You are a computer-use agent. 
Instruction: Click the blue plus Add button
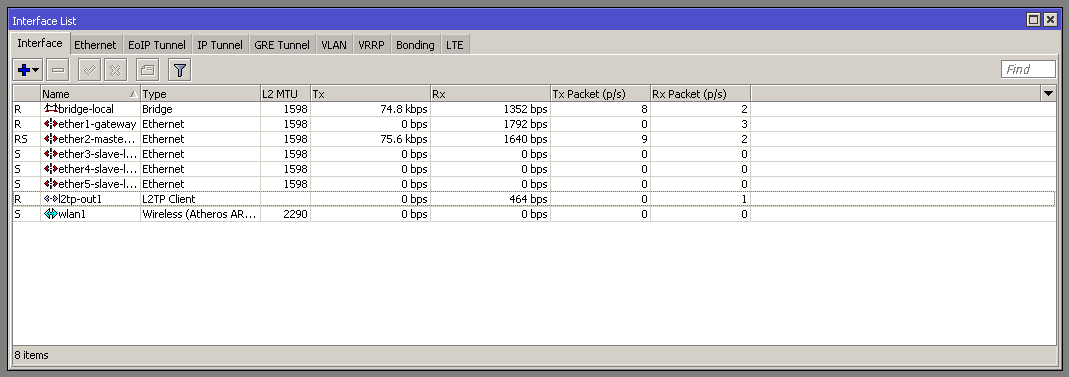coord(24,70)
